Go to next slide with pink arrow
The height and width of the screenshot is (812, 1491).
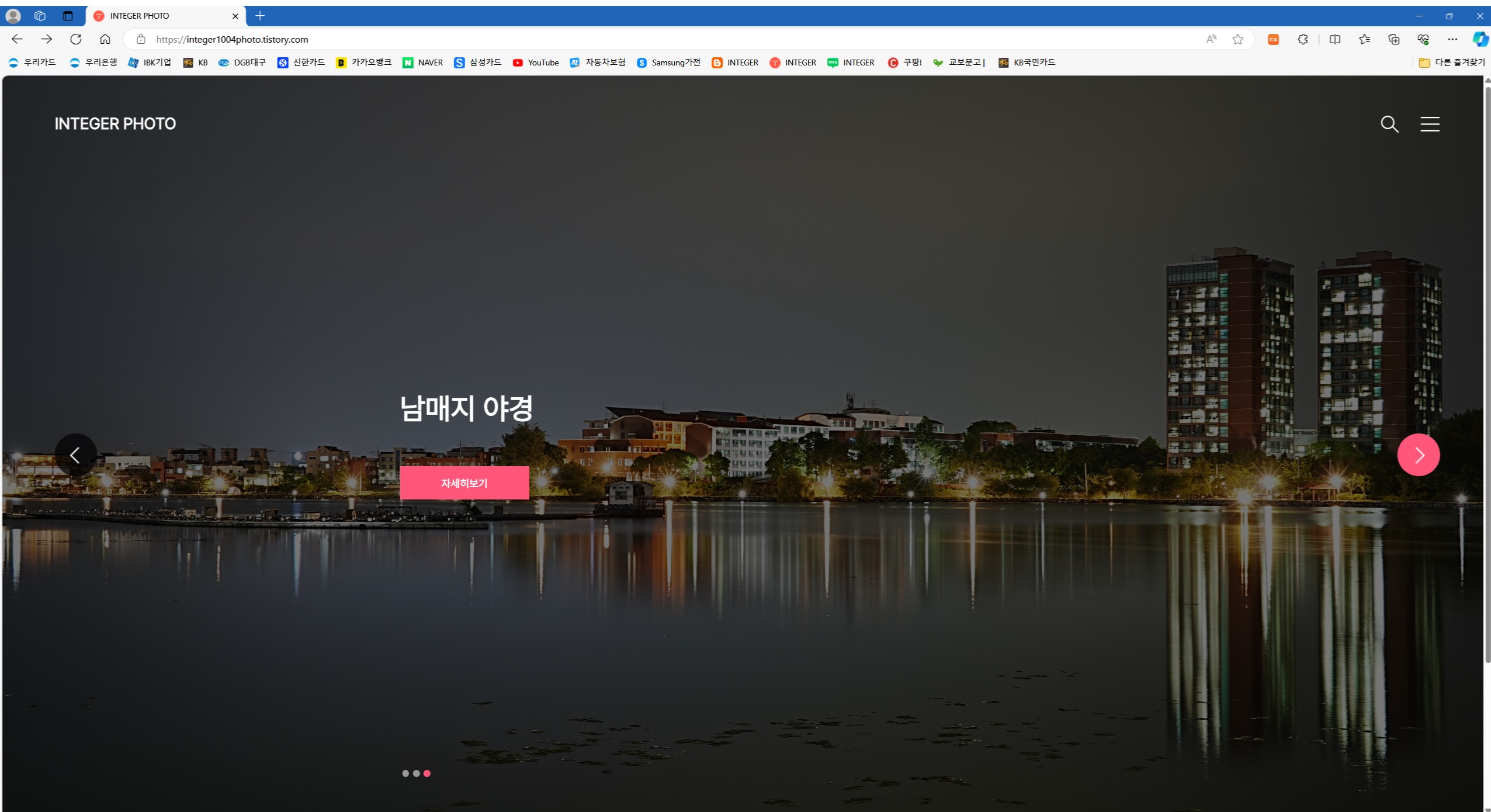pos(1418,455)
